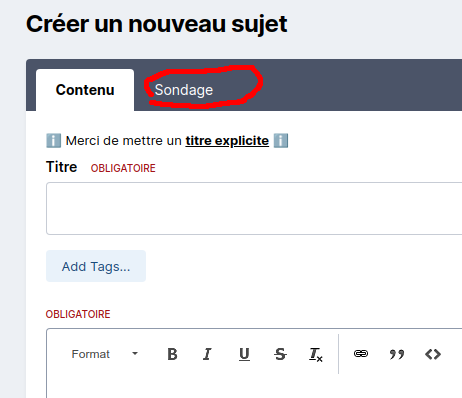Apply strikethrough formatting
Screen dimensions: 462x398
pos(280,354)
